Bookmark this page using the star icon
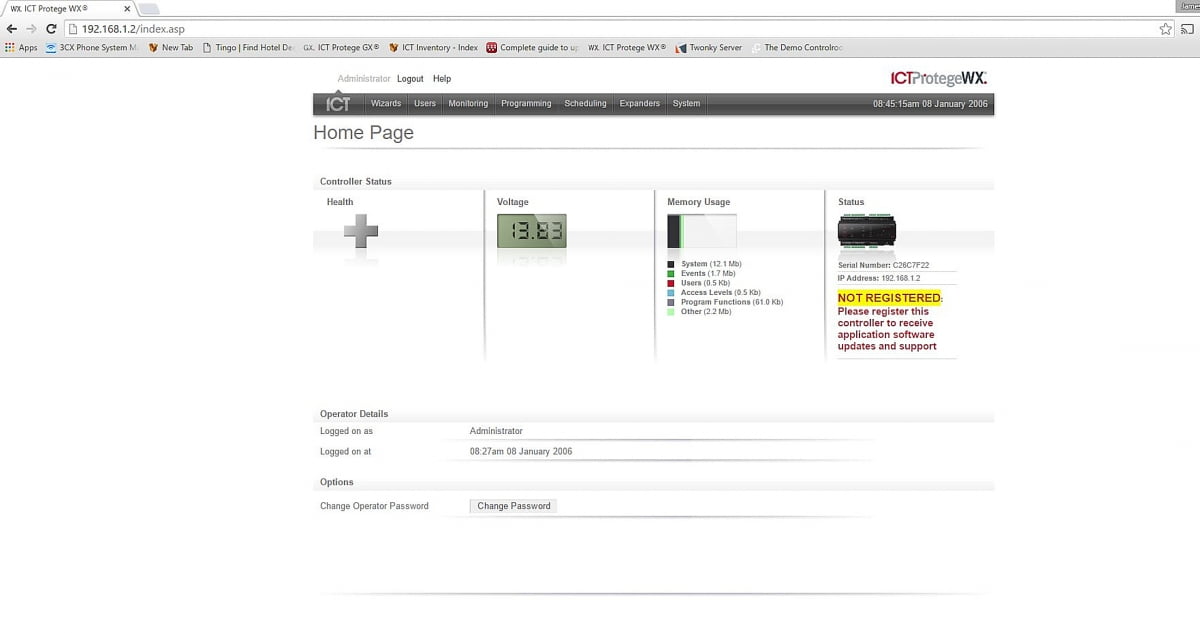The height and width of the screenshot is (633, 1200). tap(1165, 29)
